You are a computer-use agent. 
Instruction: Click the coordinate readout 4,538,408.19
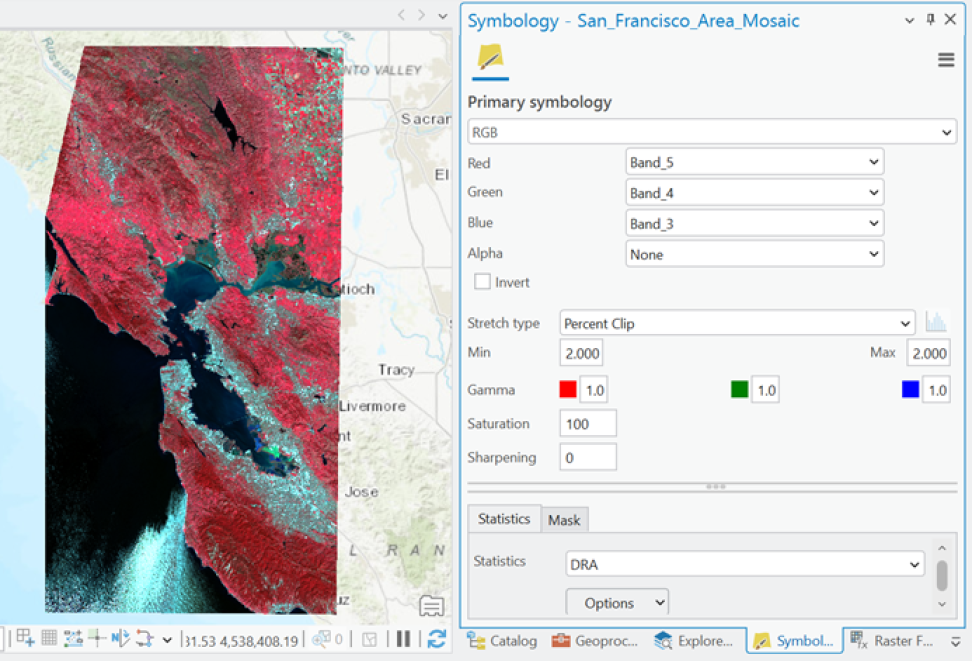pos(258,641)
